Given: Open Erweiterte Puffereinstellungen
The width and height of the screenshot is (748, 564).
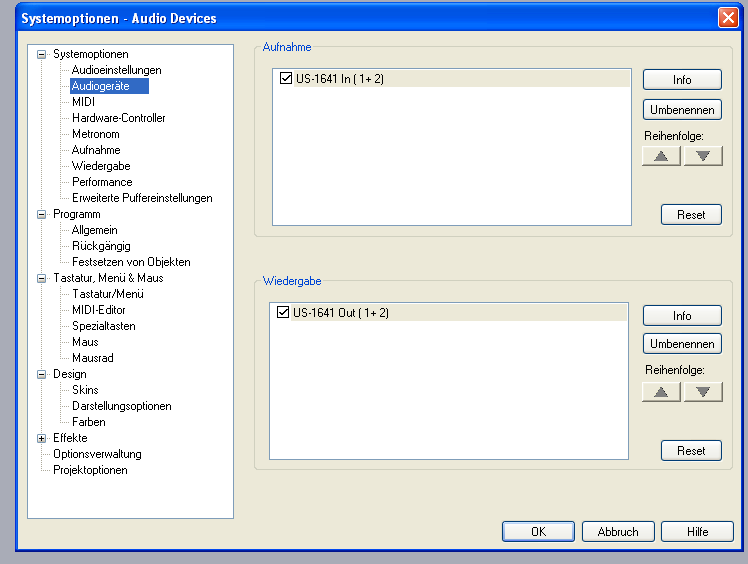Looking at the screenshot, I should [x=142, y=198].
